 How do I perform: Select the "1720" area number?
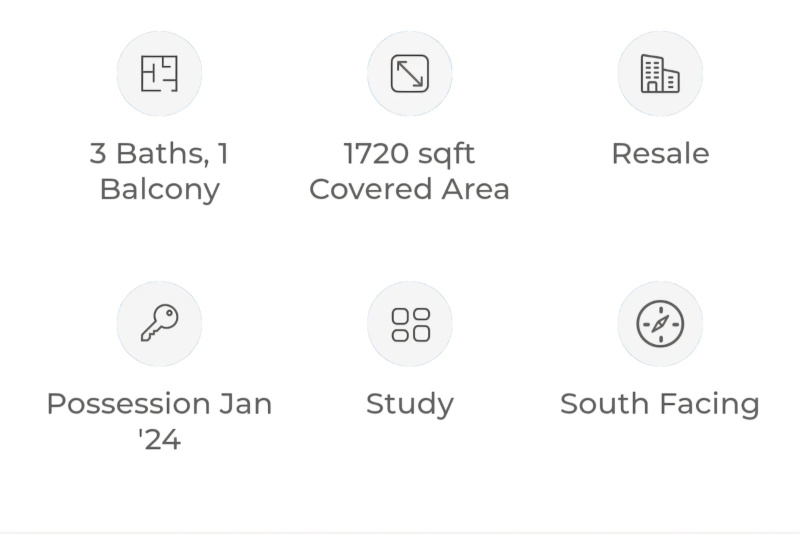375,154
